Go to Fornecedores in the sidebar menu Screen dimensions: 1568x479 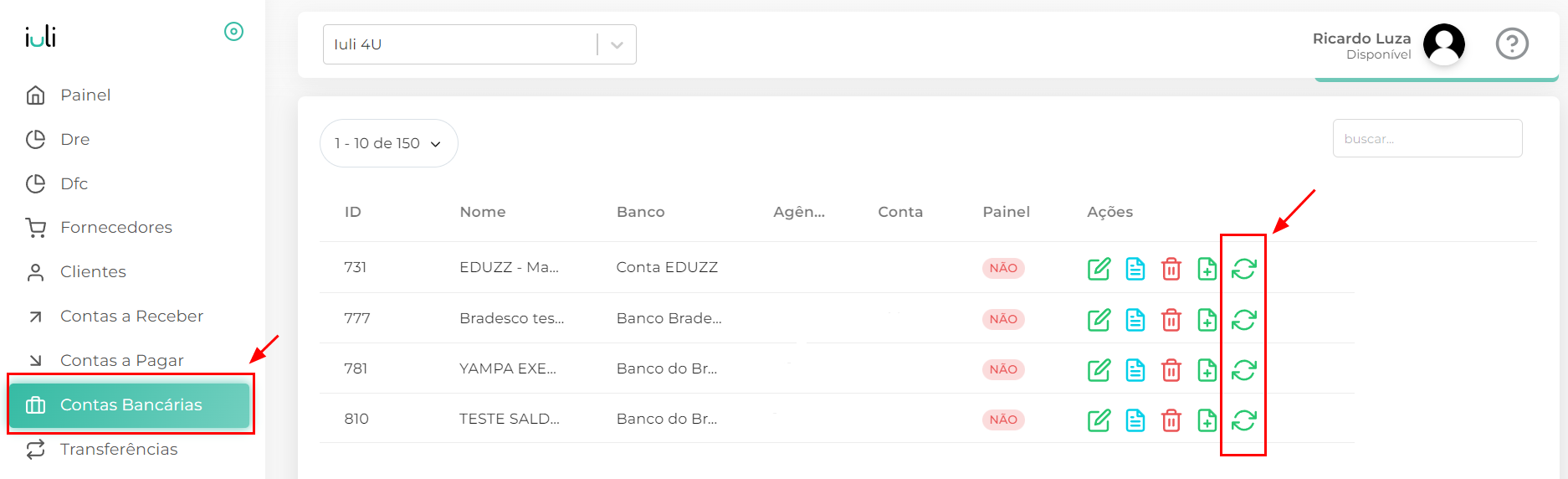(x=115, y=227)
